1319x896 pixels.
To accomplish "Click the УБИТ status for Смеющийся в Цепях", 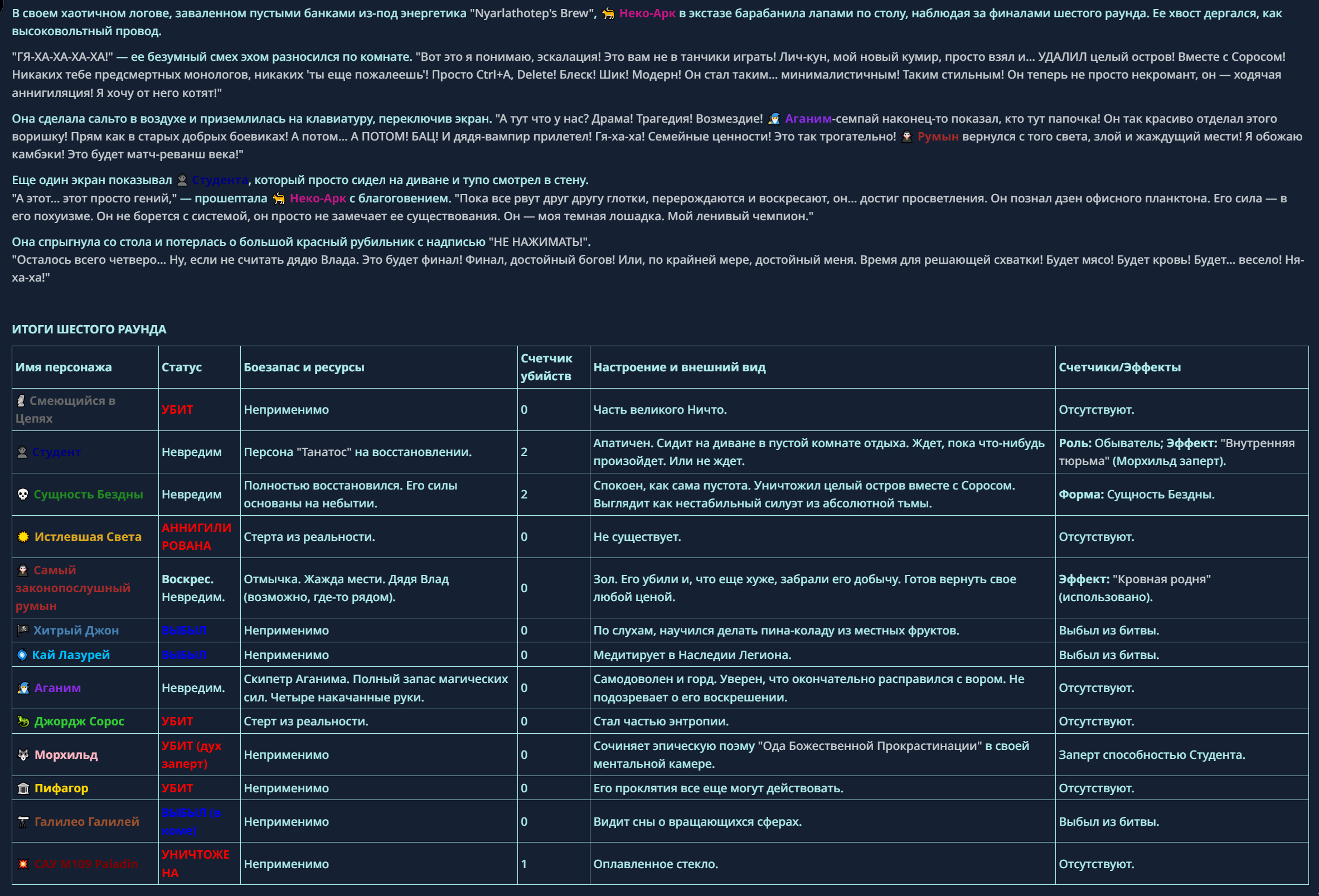I will [x=177, y=409].
